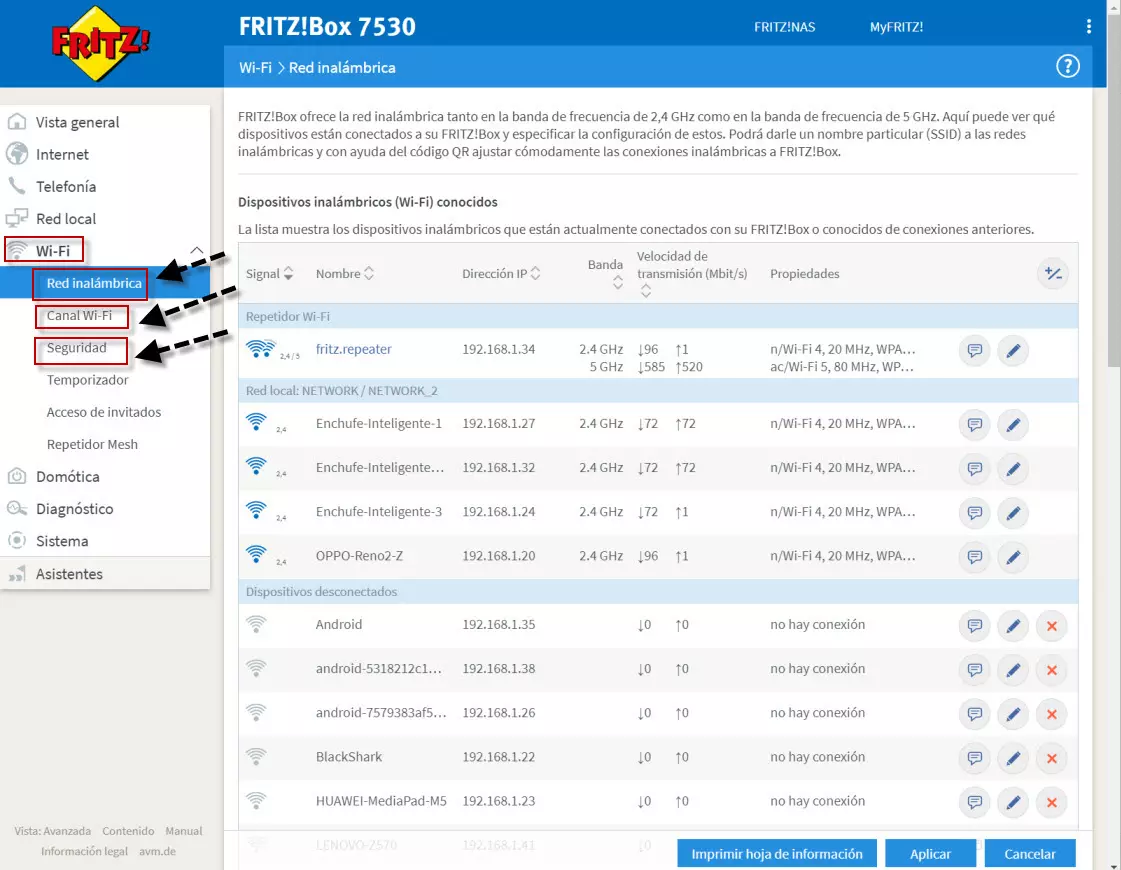Delete the Android device entry
The image size is (1121, 870).
(x=1052, y=626)
